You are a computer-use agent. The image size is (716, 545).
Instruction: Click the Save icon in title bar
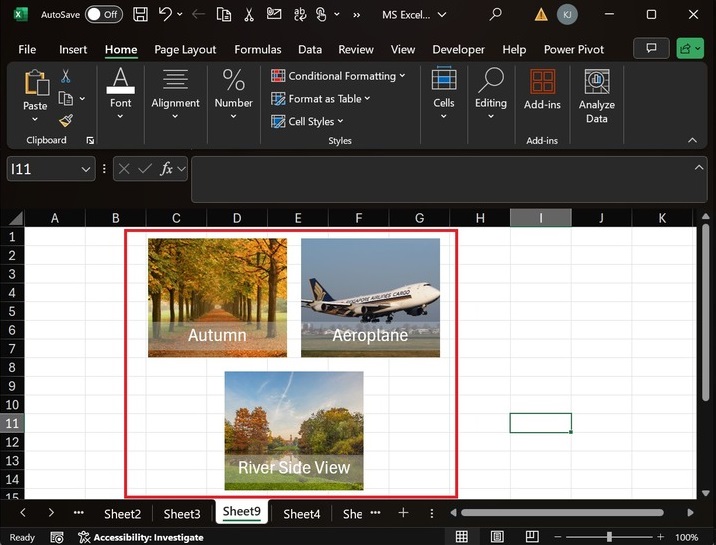click(140, 15)
